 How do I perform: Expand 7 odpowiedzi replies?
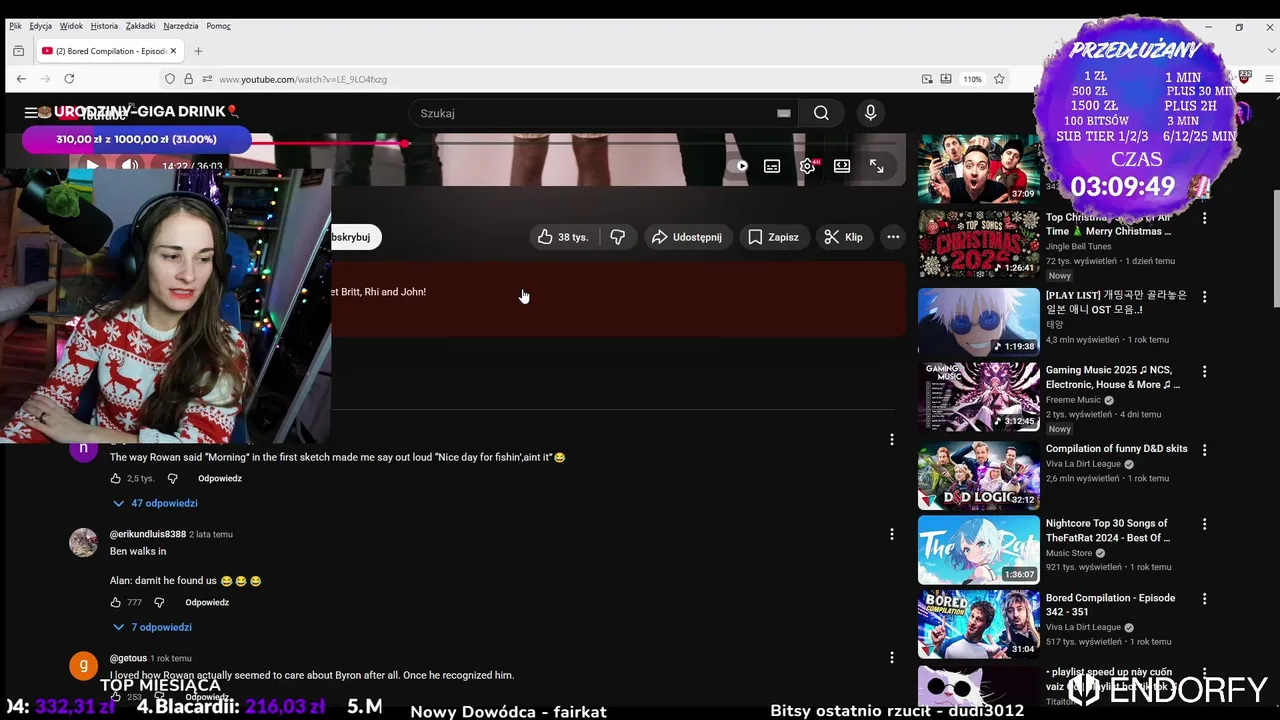click(x=152, y=627)
